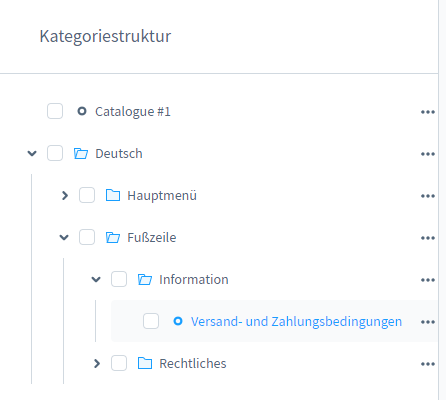Expand the Hauptmenü category

65,195
